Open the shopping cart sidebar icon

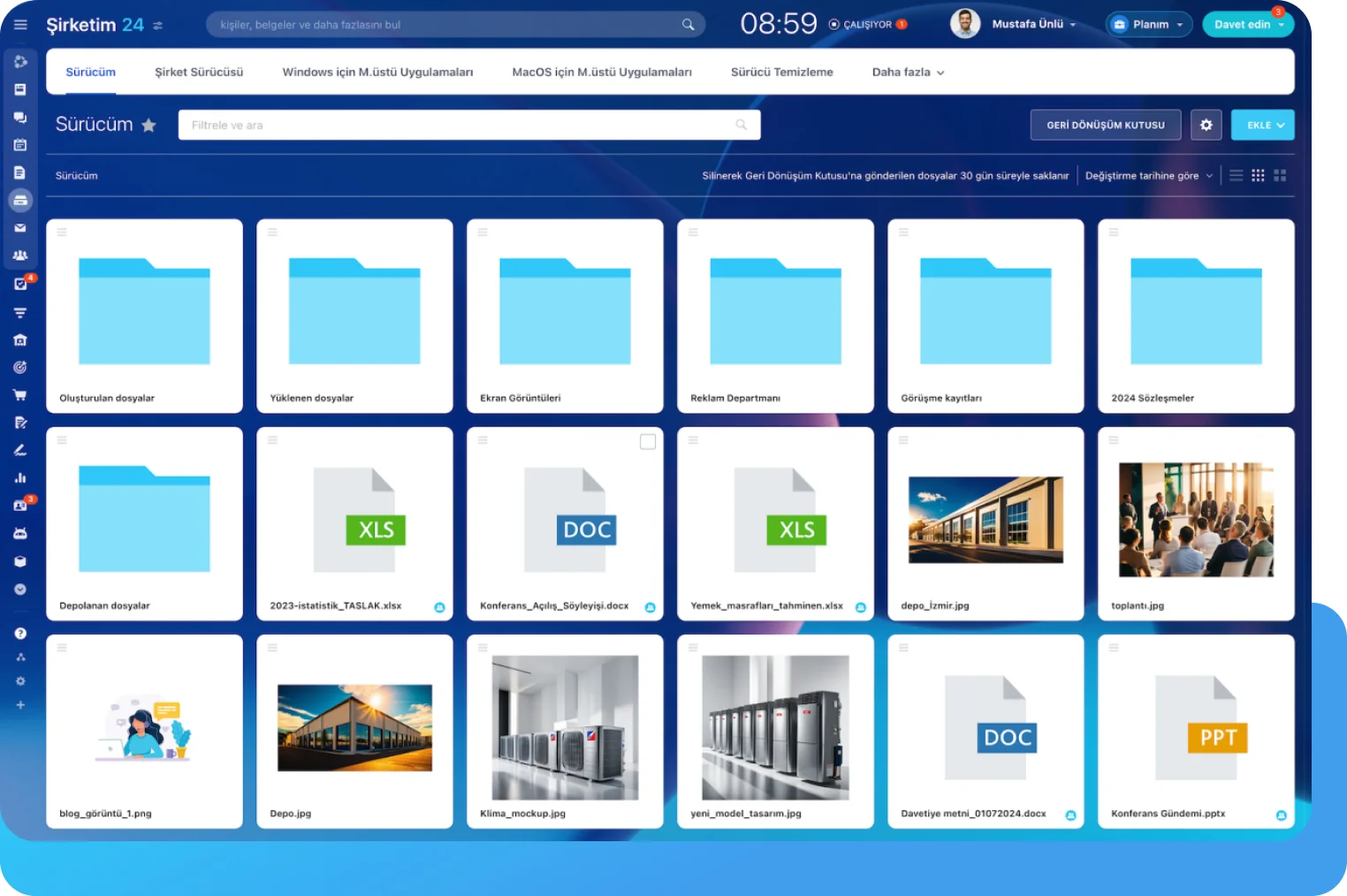pos(20,395)
